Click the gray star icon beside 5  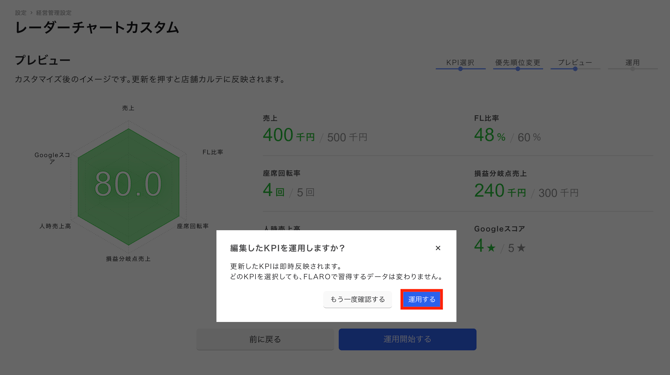coord(521,248)
